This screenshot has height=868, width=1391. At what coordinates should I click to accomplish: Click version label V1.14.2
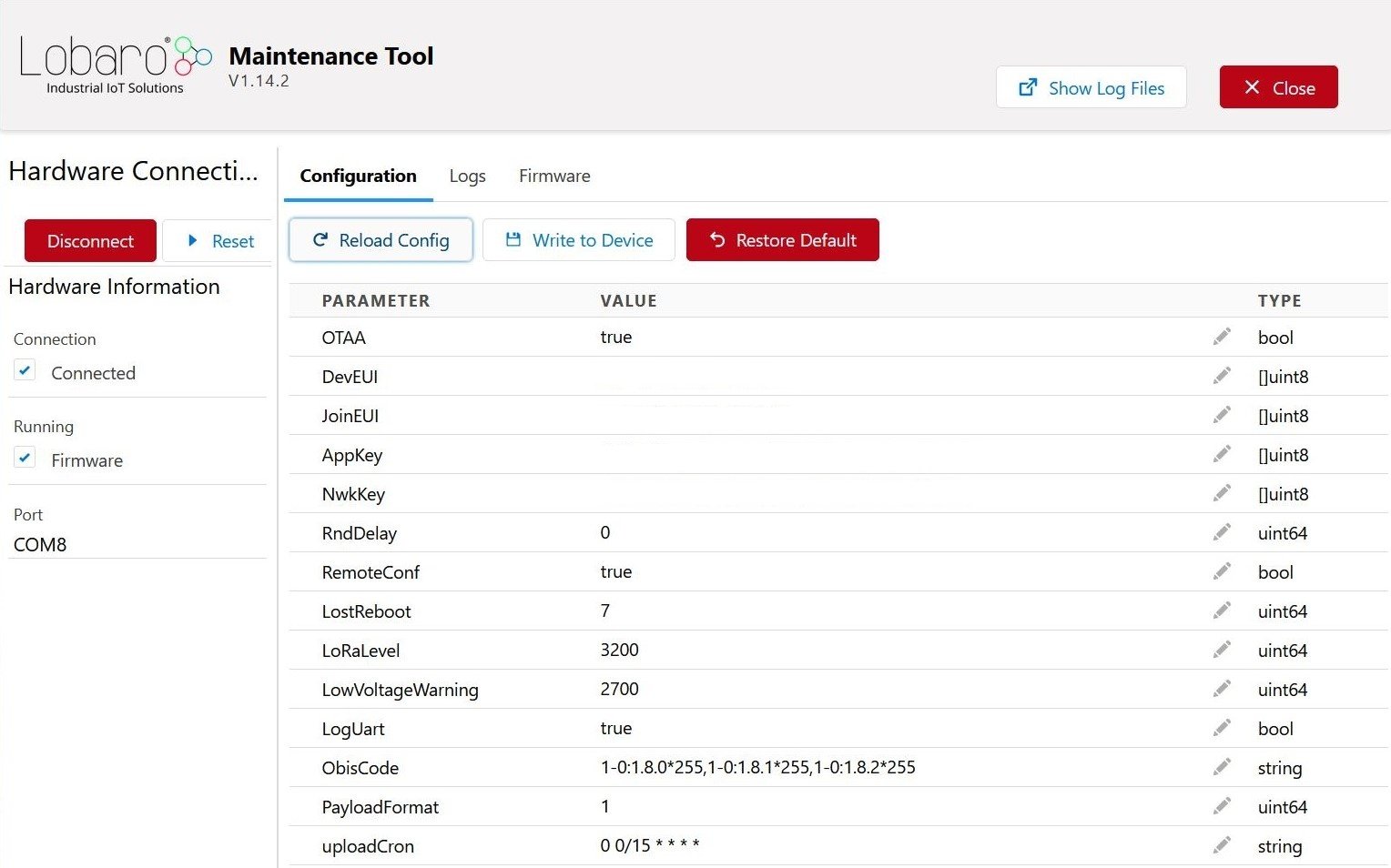(259, 80)
